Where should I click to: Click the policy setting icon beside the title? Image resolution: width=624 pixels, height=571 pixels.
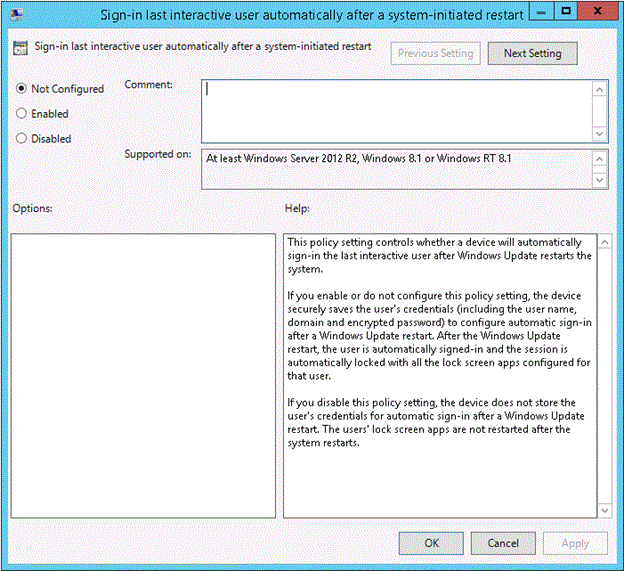pos(20,47)
